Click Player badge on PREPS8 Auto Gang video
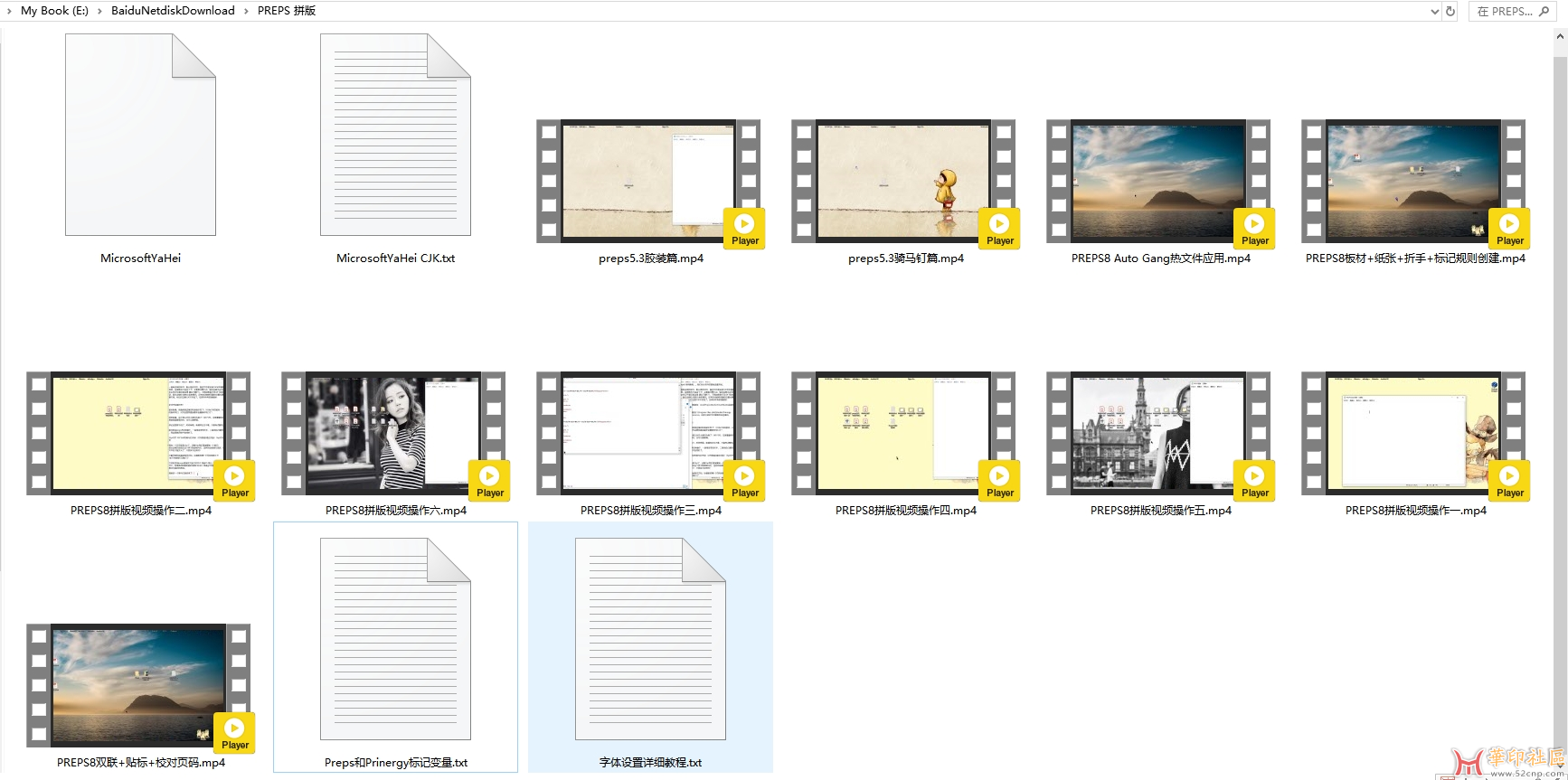This screenshot has width=1568, height=780. (x=1254, y=229)
